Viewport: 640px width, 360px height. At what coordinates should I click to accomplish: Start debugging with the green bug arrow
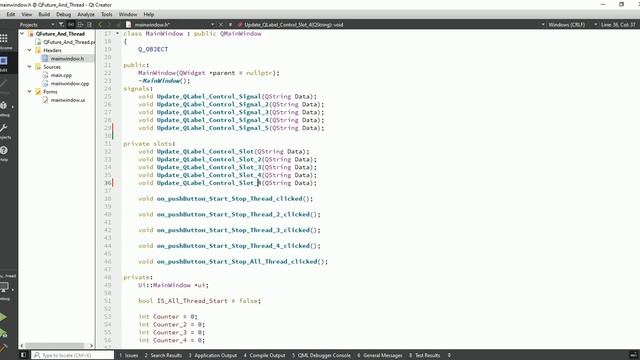tap(4, 333)
